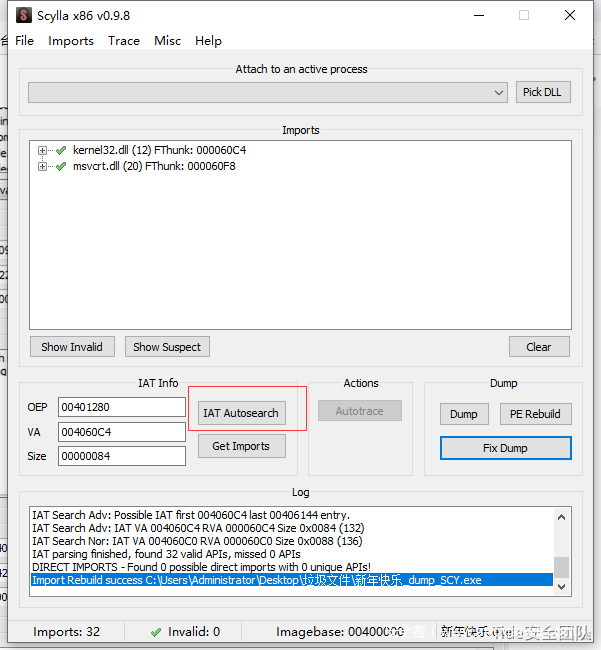Open the Imports menu

point(71,41)
